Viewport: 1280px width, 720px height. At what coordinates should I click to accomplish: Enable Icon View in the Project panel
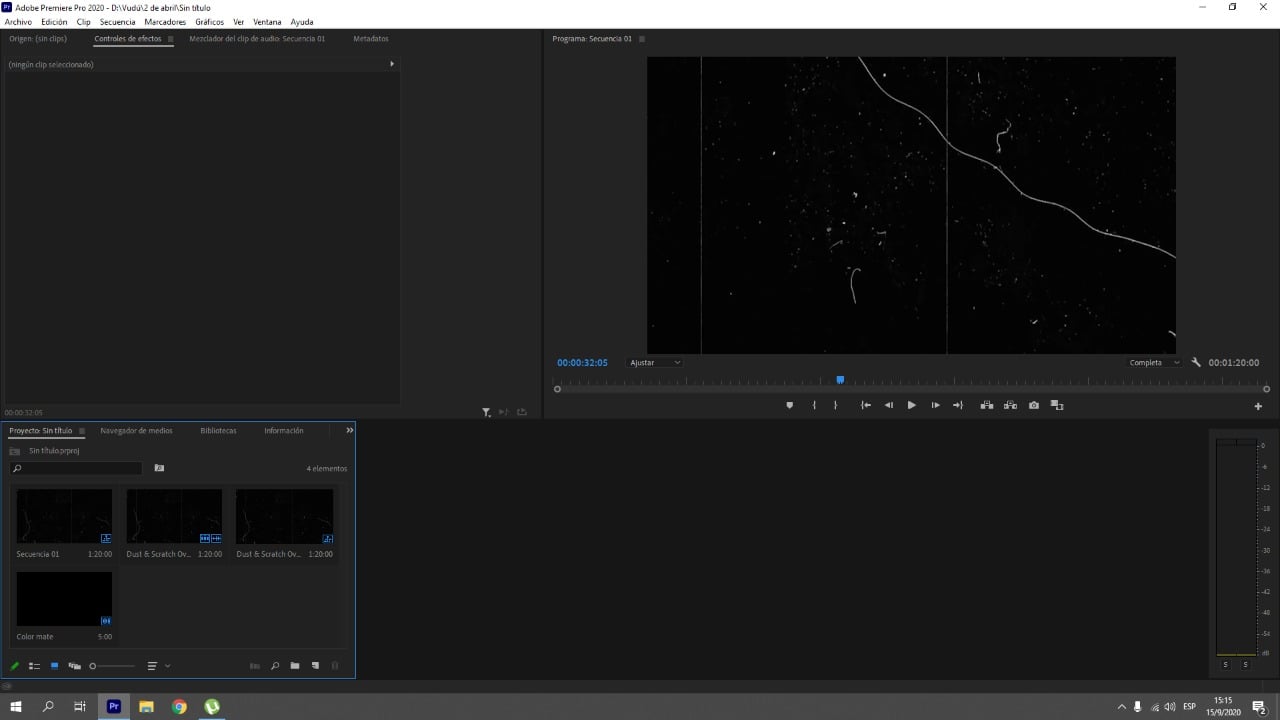click(x=56, y=665)
